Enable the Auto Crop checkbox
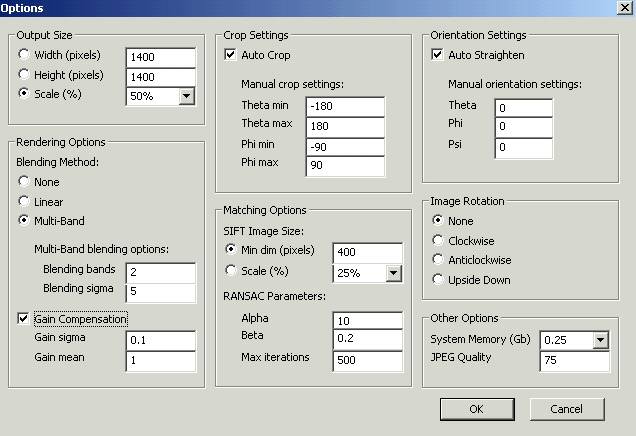Image resolution: width=636 pixels, height=436 pixels. click(230, 54)
